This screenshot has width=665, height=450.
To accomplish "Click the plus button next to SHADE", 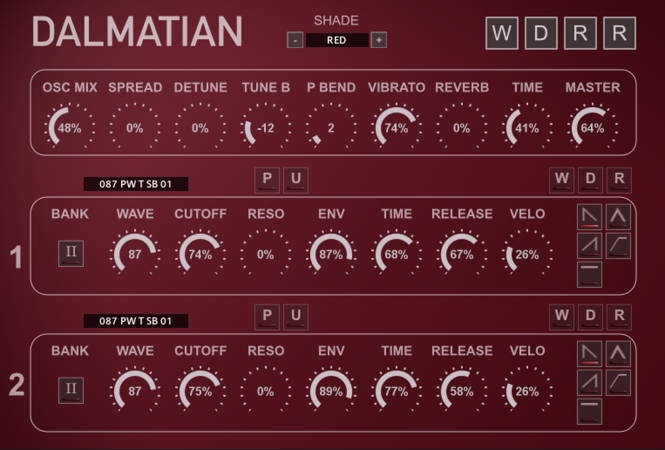I will [378, 40].
